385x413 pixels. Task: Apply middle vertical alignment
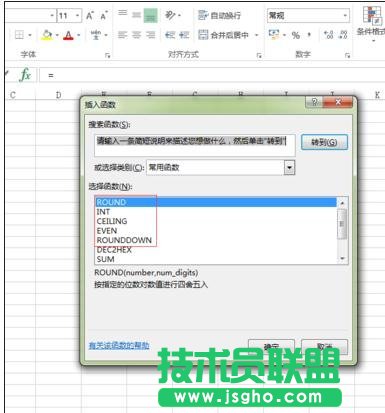[x=136, y=15]
